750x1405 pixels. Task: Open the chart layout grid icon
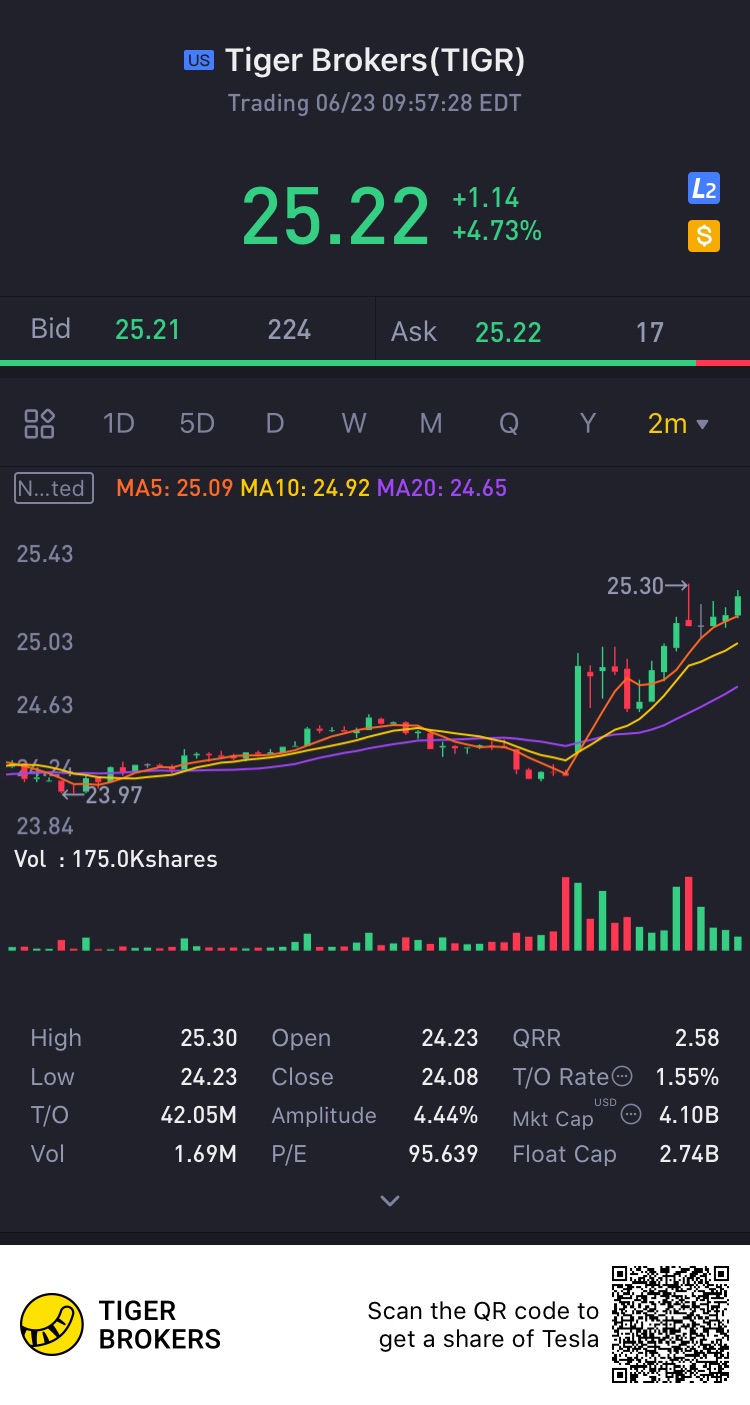pos(40,423)
